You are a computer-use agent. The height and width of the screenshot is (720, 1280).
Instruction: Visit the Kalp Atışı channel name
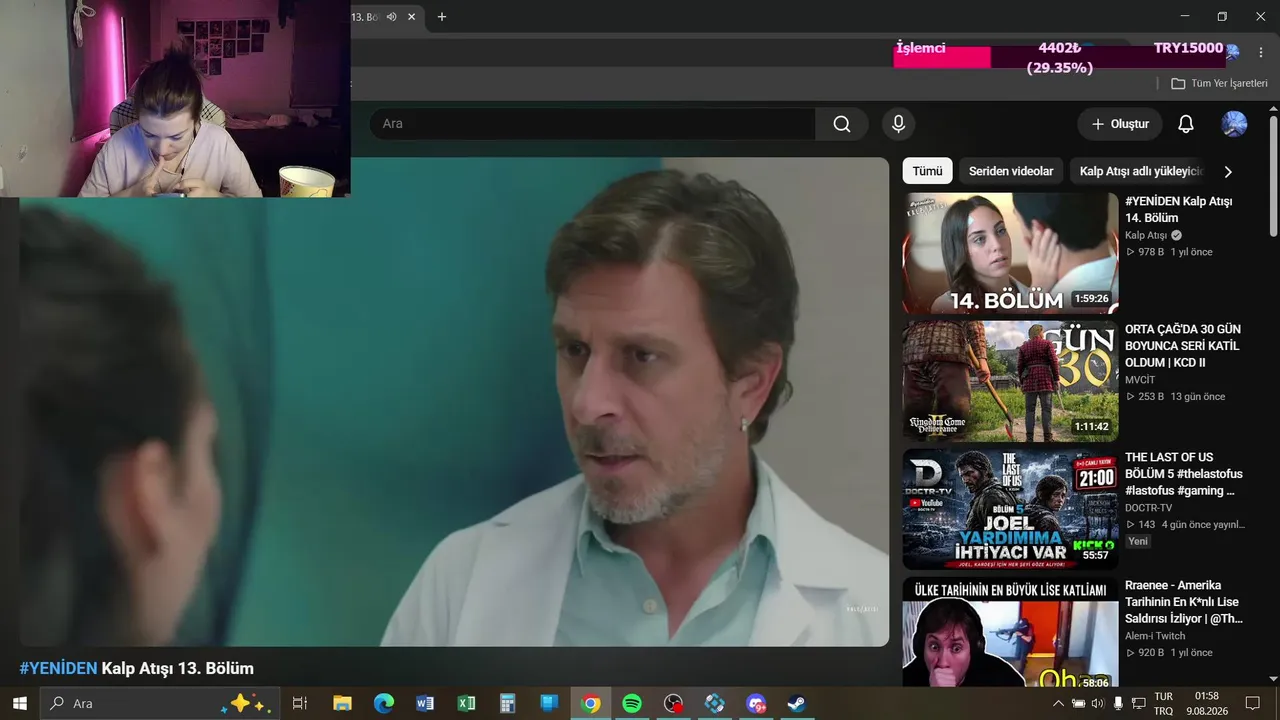1146,235
